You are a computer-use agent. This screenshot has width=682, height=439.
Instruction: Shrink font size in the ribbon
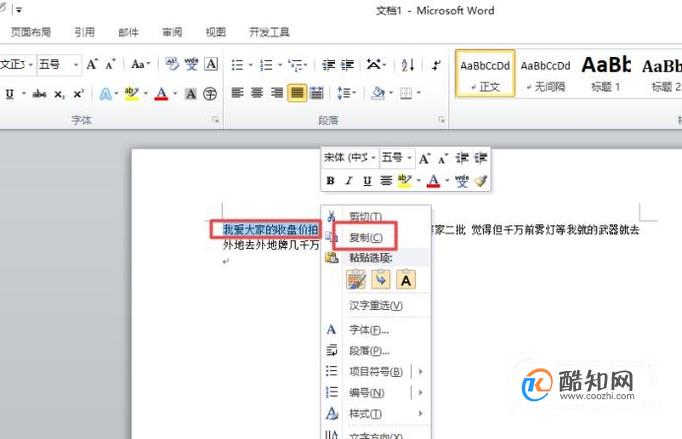click(x=110, y=65)
